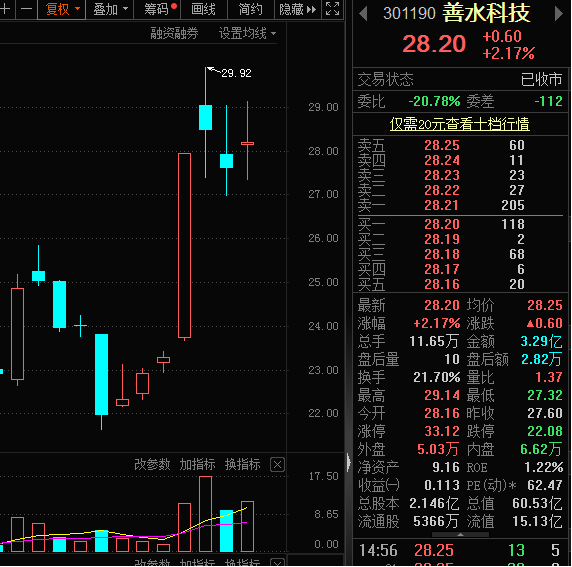Expand 设置均线 moving average settings

tap(247, 34)
